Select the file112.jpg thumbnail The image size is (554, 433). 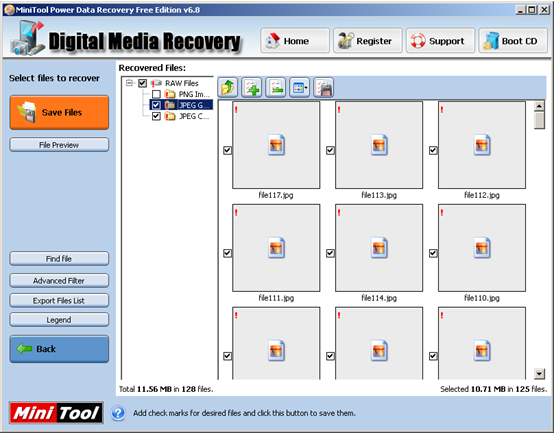[482, 145]
